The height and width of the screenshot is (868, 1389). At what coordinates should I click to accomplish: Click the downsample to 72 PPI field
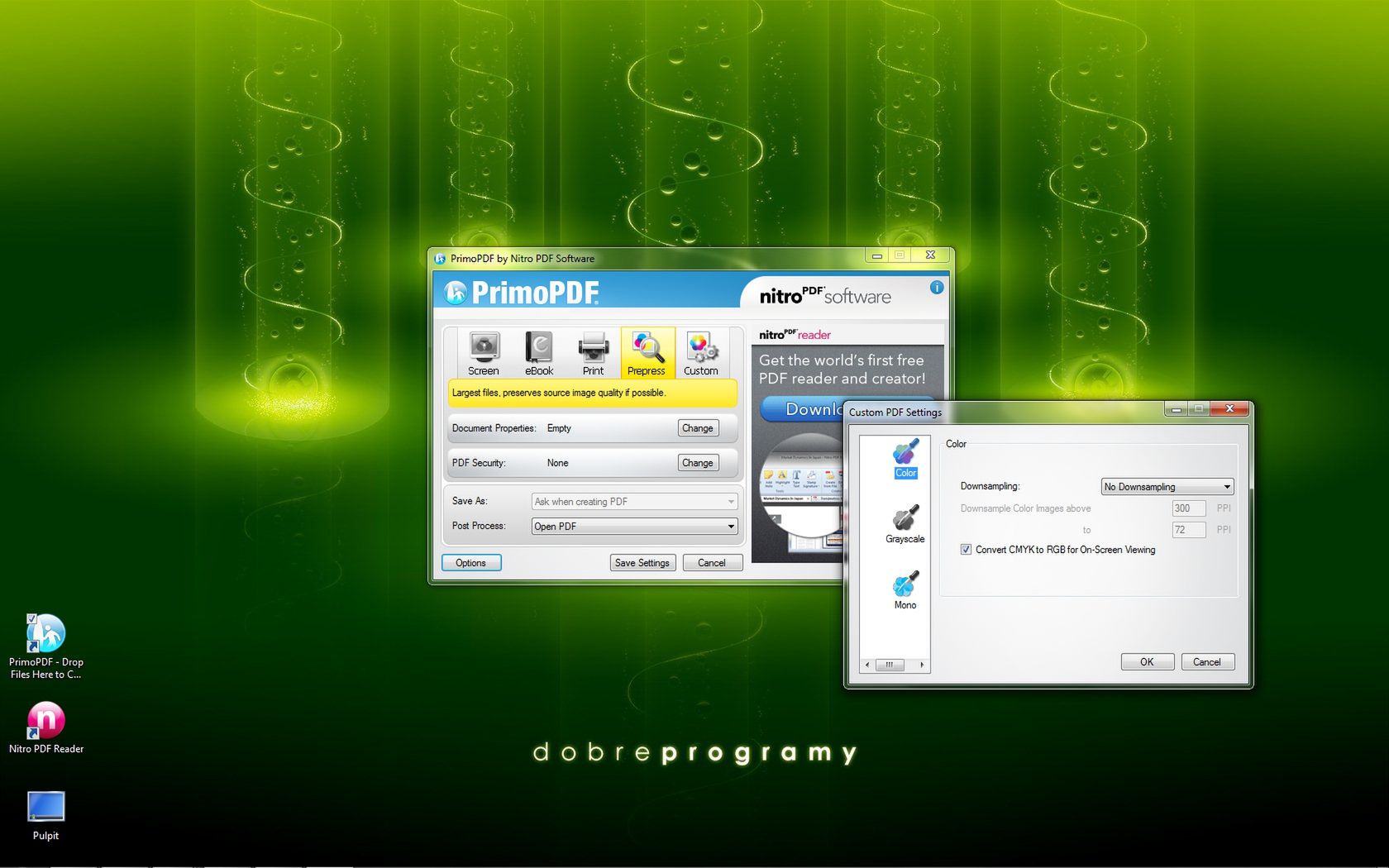(x=1188, y=530)
